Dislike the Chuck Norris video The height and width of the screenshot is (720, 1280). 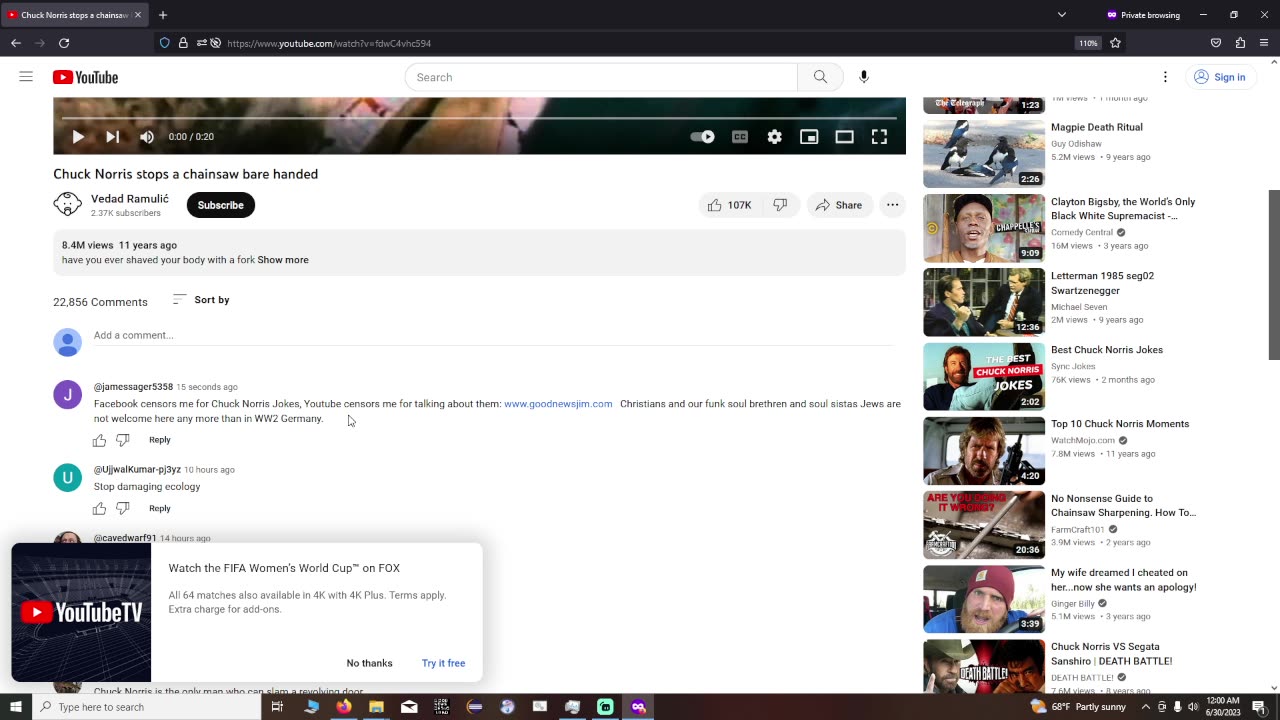coord(780,205)
